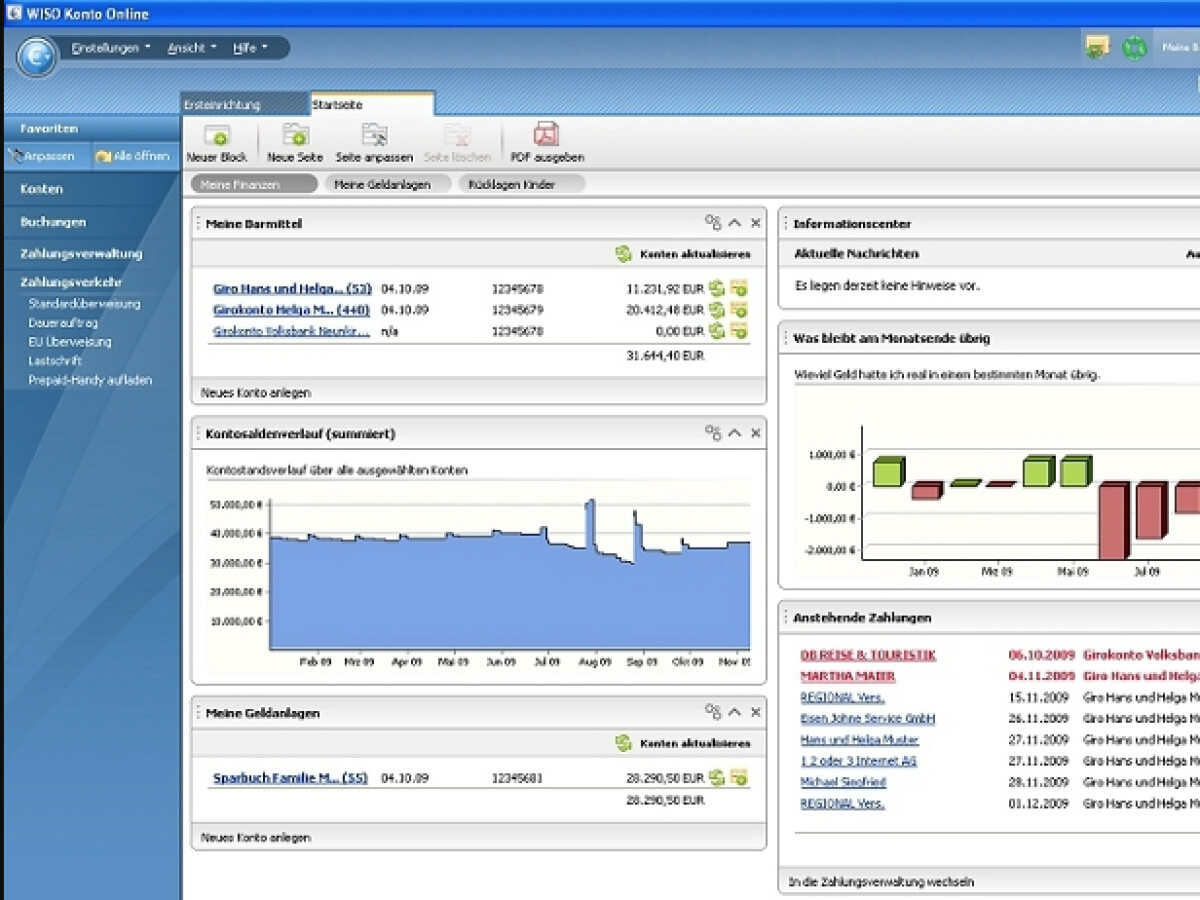Screen dimensions: 1200x900
Task: Click the Neuer Block toolbar icon
Action: coord(216,136)
